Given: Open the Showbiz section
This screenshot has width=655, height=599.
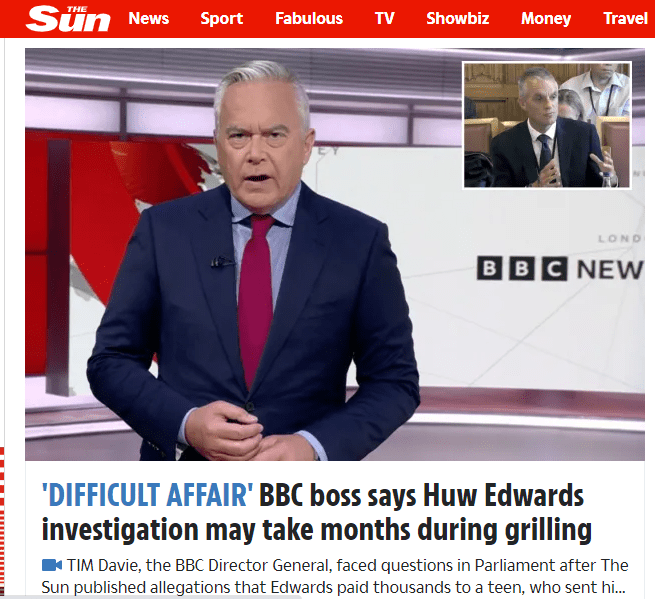Looking at the screenshot, I should [x=457, y=18].
